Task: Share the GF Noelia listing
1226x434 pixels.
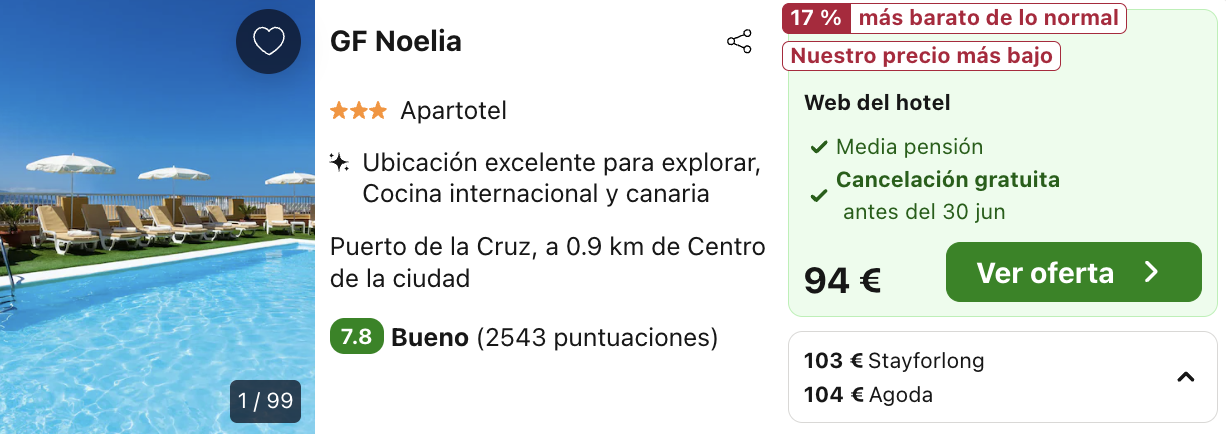Action: pos(739,42)
